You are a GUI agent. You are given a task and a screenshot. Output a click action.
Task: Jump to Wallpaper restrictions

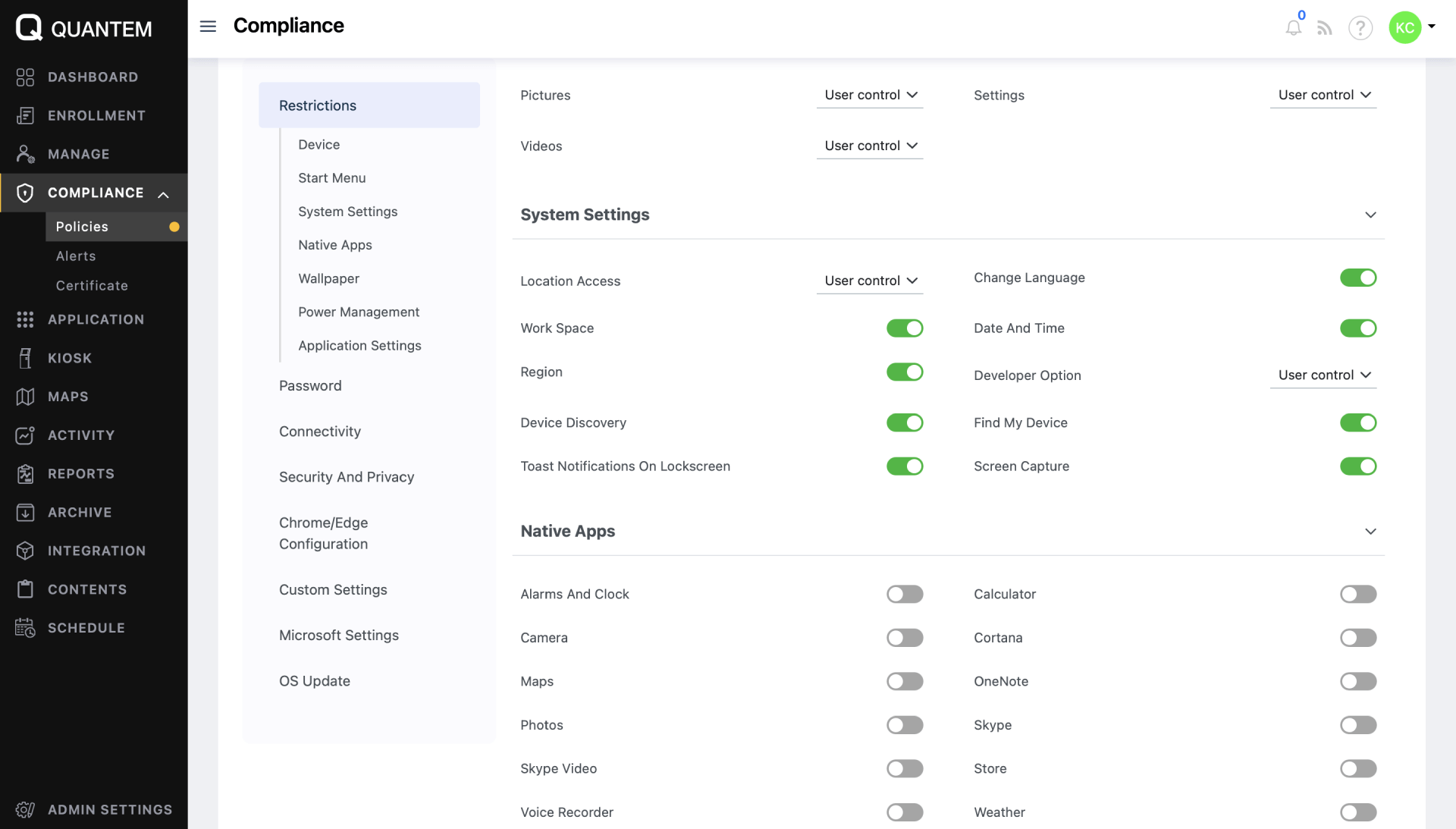(x=328, y=278)
